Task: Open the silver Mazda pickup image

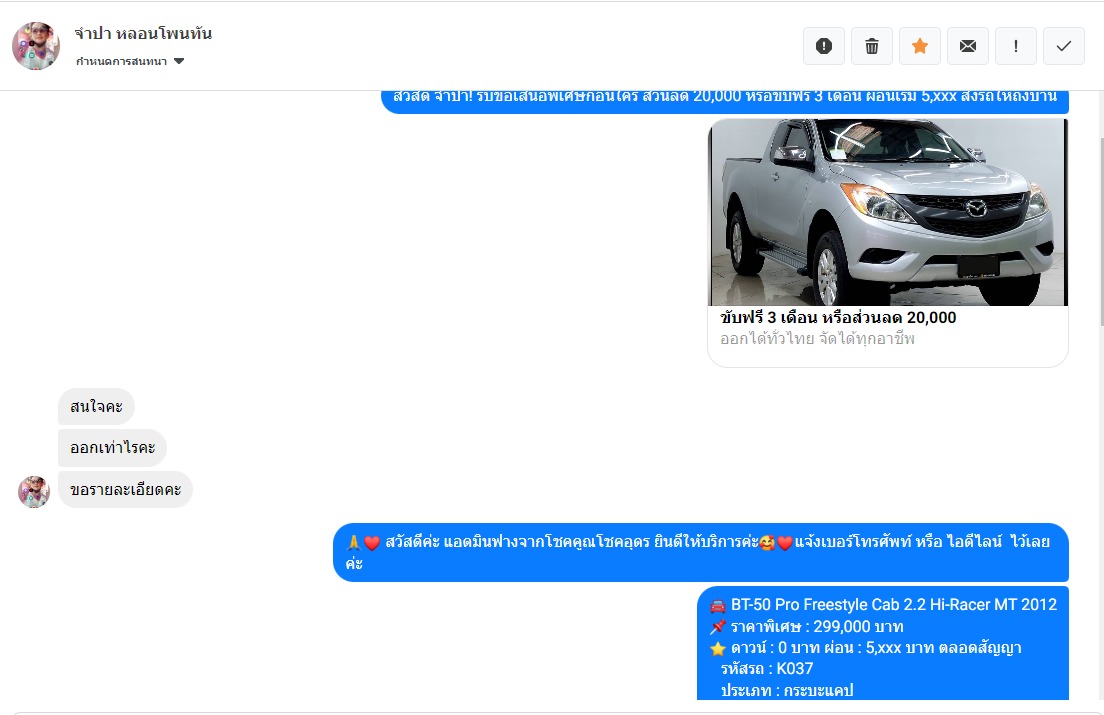Action: (888, 212)
